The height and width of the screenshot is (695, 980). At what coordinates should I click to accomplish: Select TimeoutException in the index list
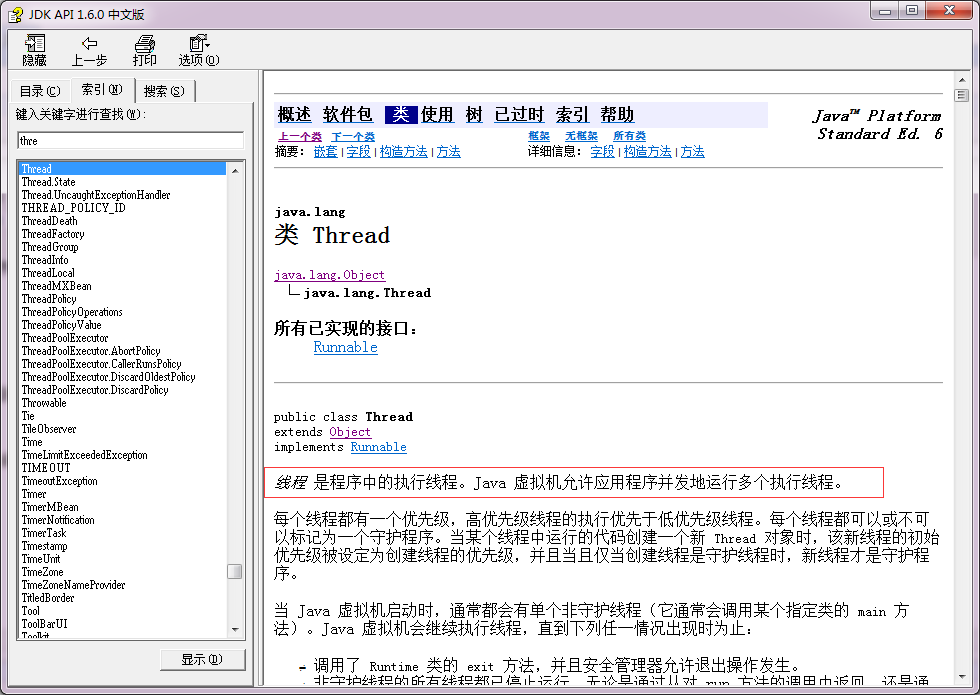click(x=59, y=481)
